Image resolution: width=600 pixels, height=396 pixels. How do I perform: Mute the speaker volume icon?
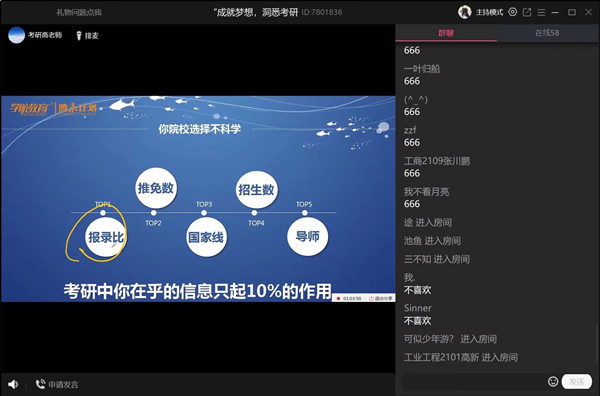tap(13, 384)
